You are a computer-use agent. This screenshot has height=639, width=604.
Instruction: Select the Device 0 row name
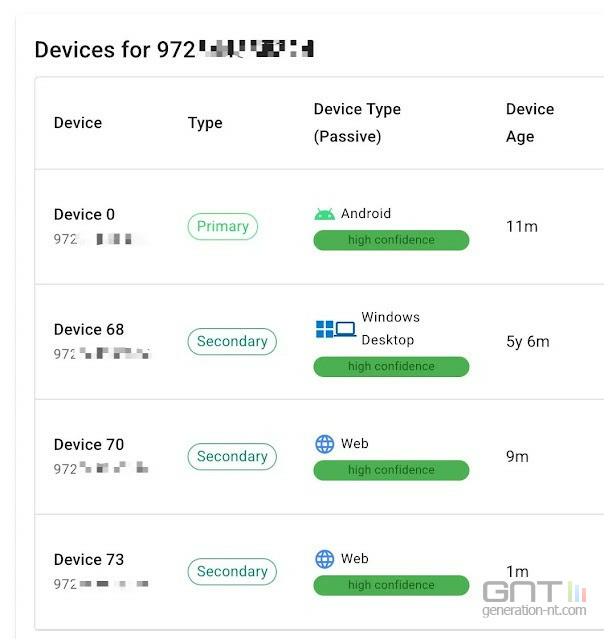coord(84,214)
